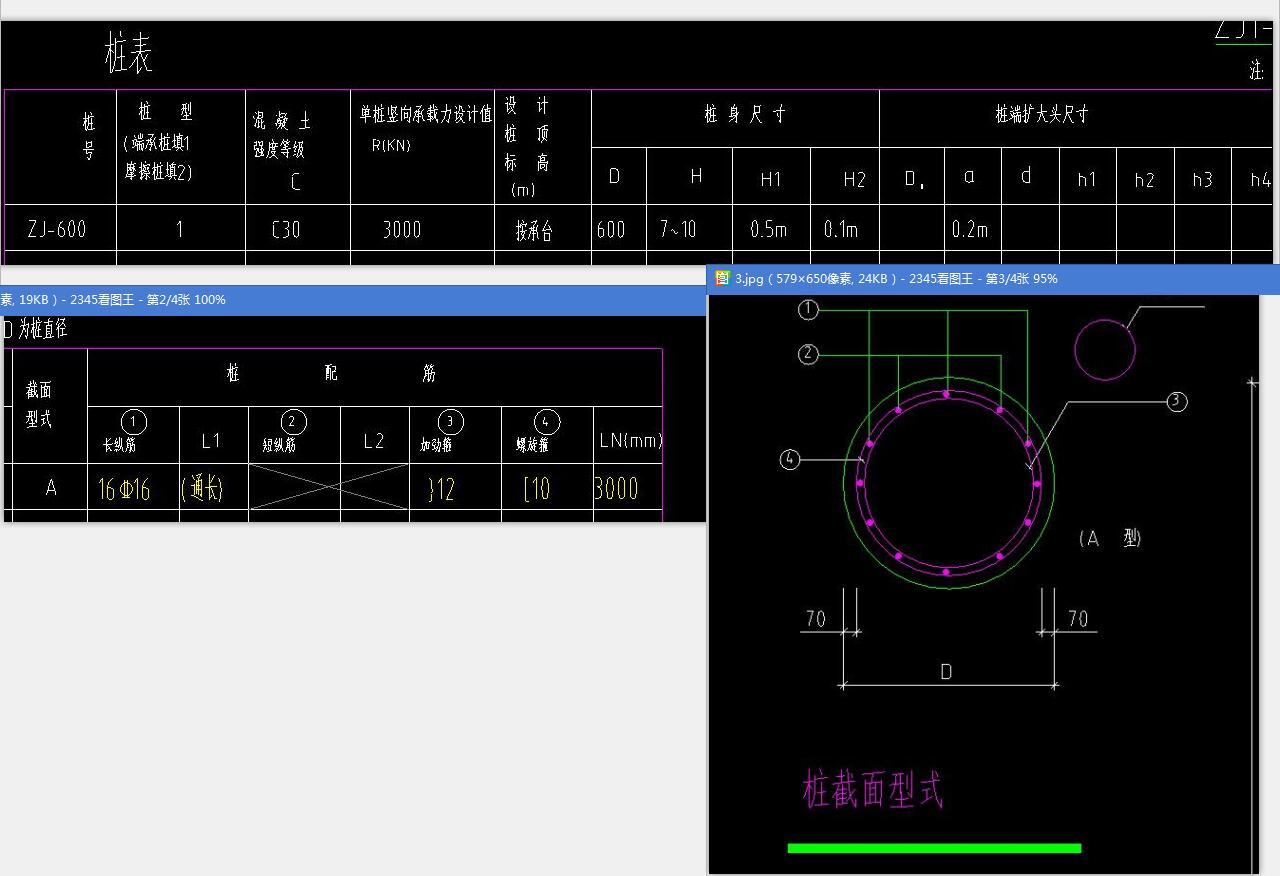Image resolution: width=1280 pixels, height=876 pixels.
Task: Click the D dimension label below the pile
Action: pos(946,672)
